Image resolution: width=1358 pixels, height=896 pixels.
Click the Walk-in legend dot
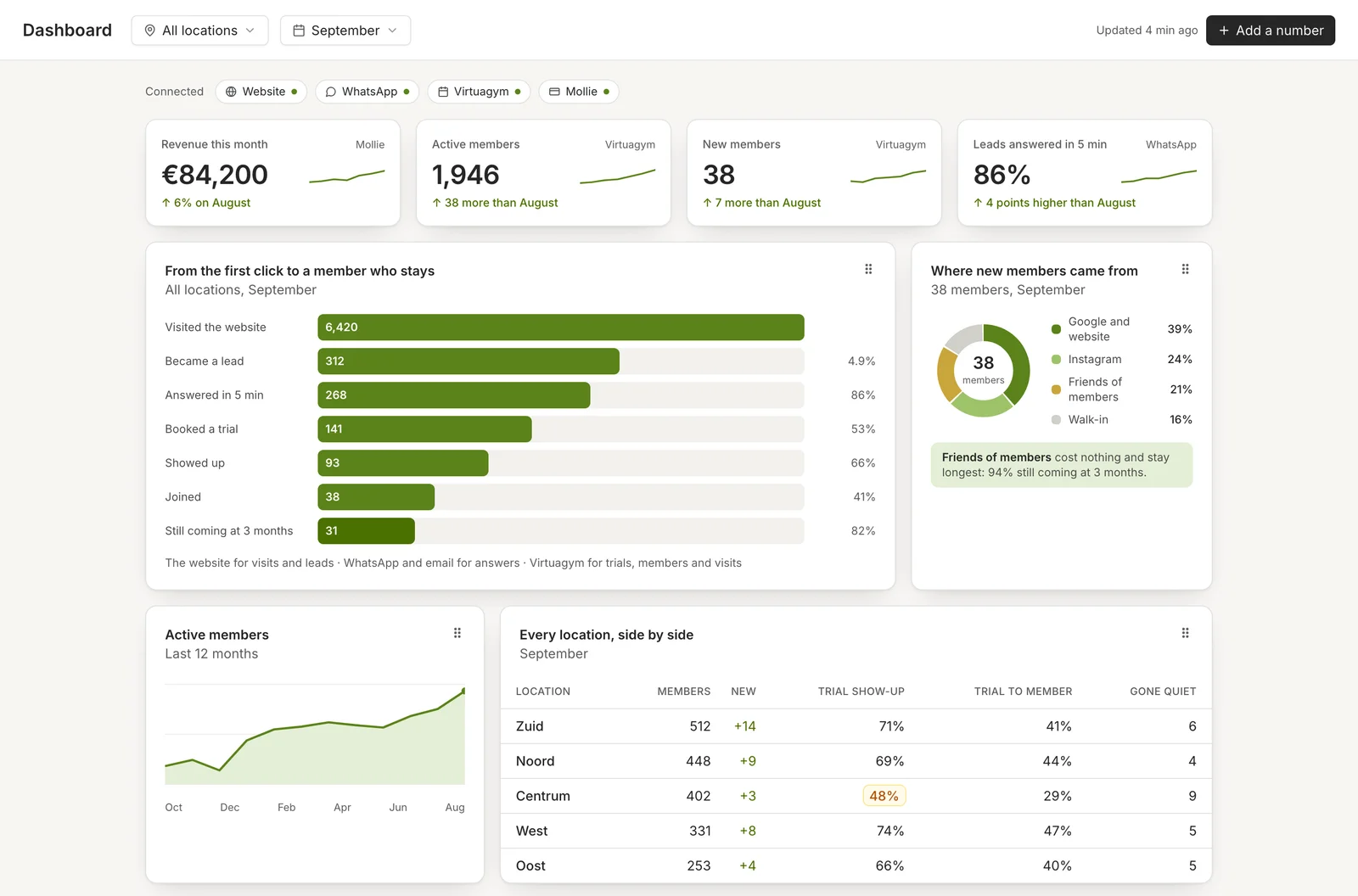(x=1056, y=420)
